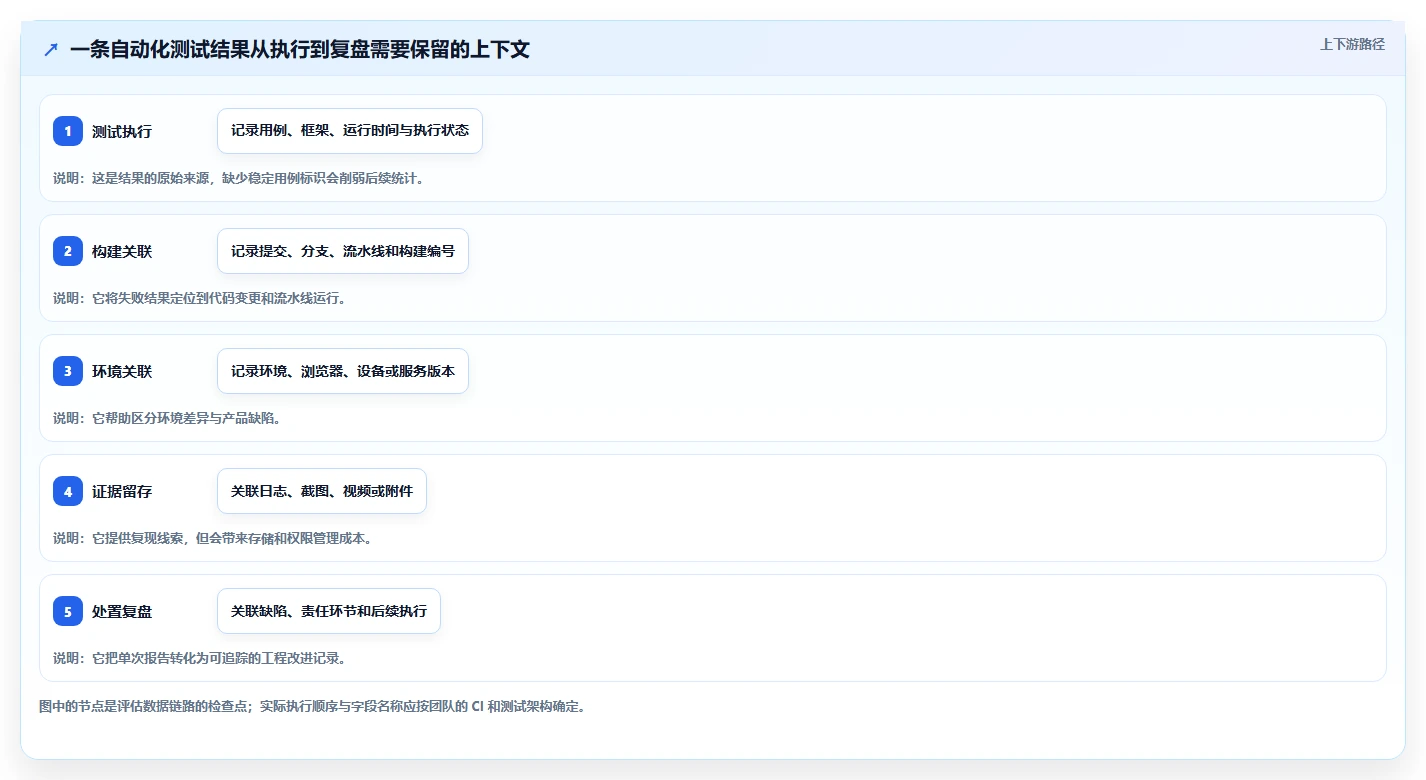The height and width of the screenshot is (780, 1426).
Task: Click chip 记录环境、浏览器、设备或服务版本
Action: click(x=343, y=371)
